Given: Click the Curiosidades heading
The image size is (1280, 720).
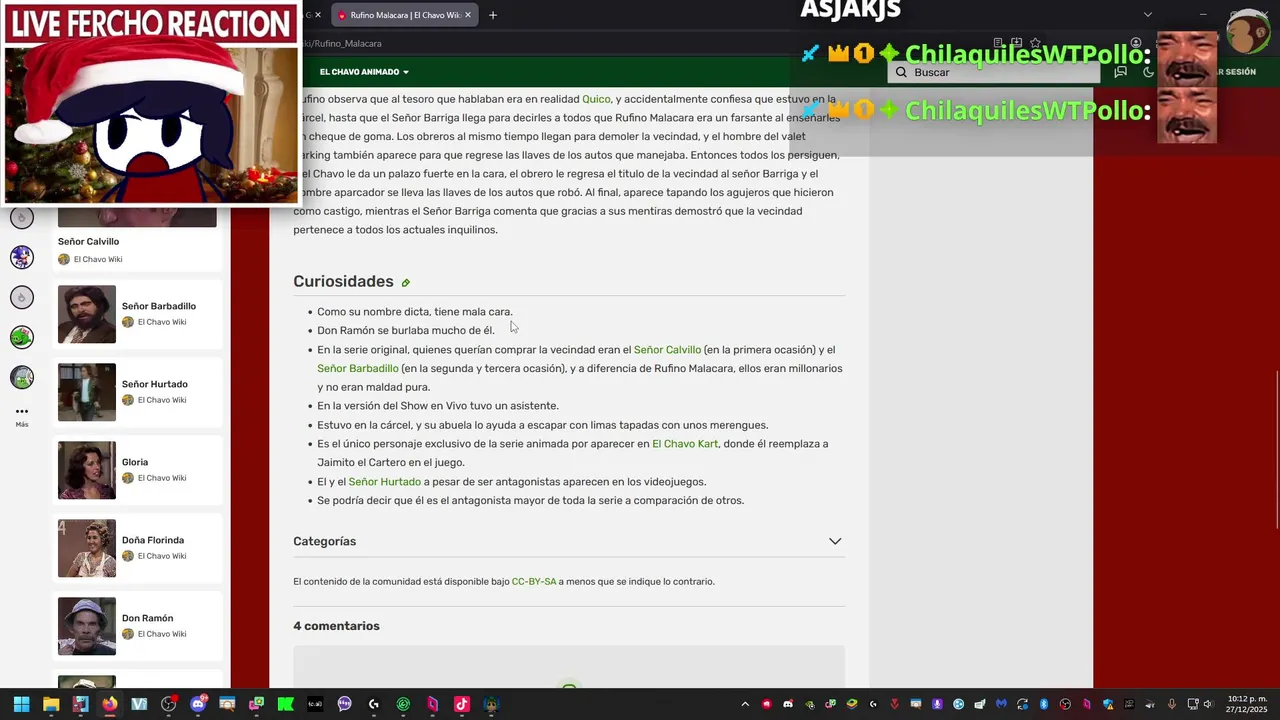Looking at the screenshot, I should [x=343, y=282].
